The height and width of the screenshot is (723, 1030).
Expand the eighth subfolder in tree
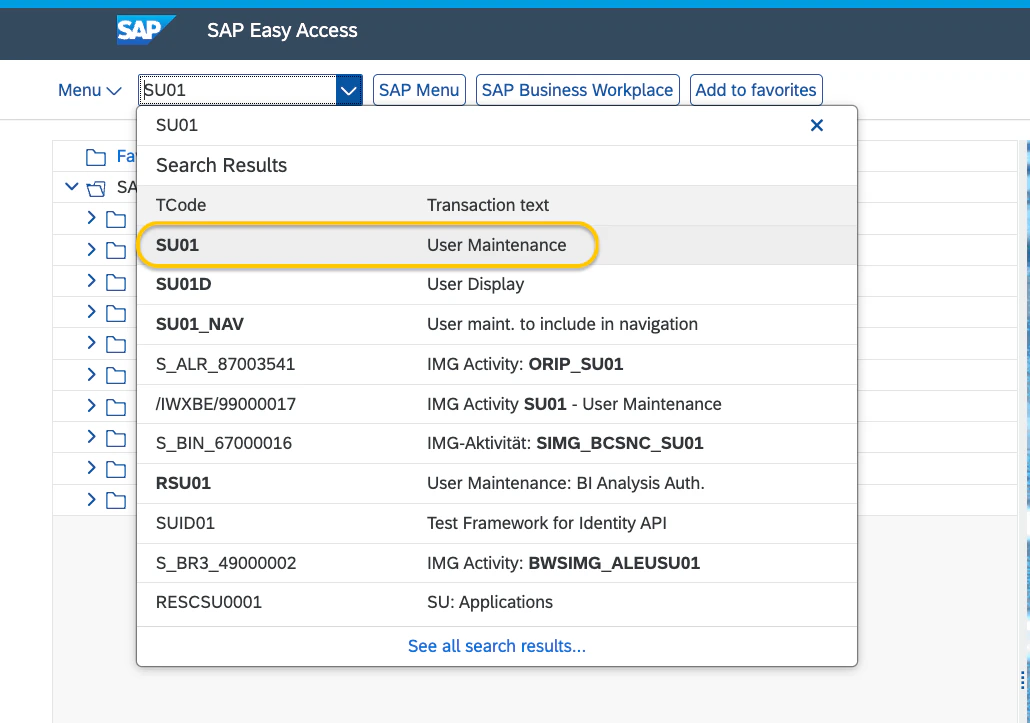tap(91, 437)
